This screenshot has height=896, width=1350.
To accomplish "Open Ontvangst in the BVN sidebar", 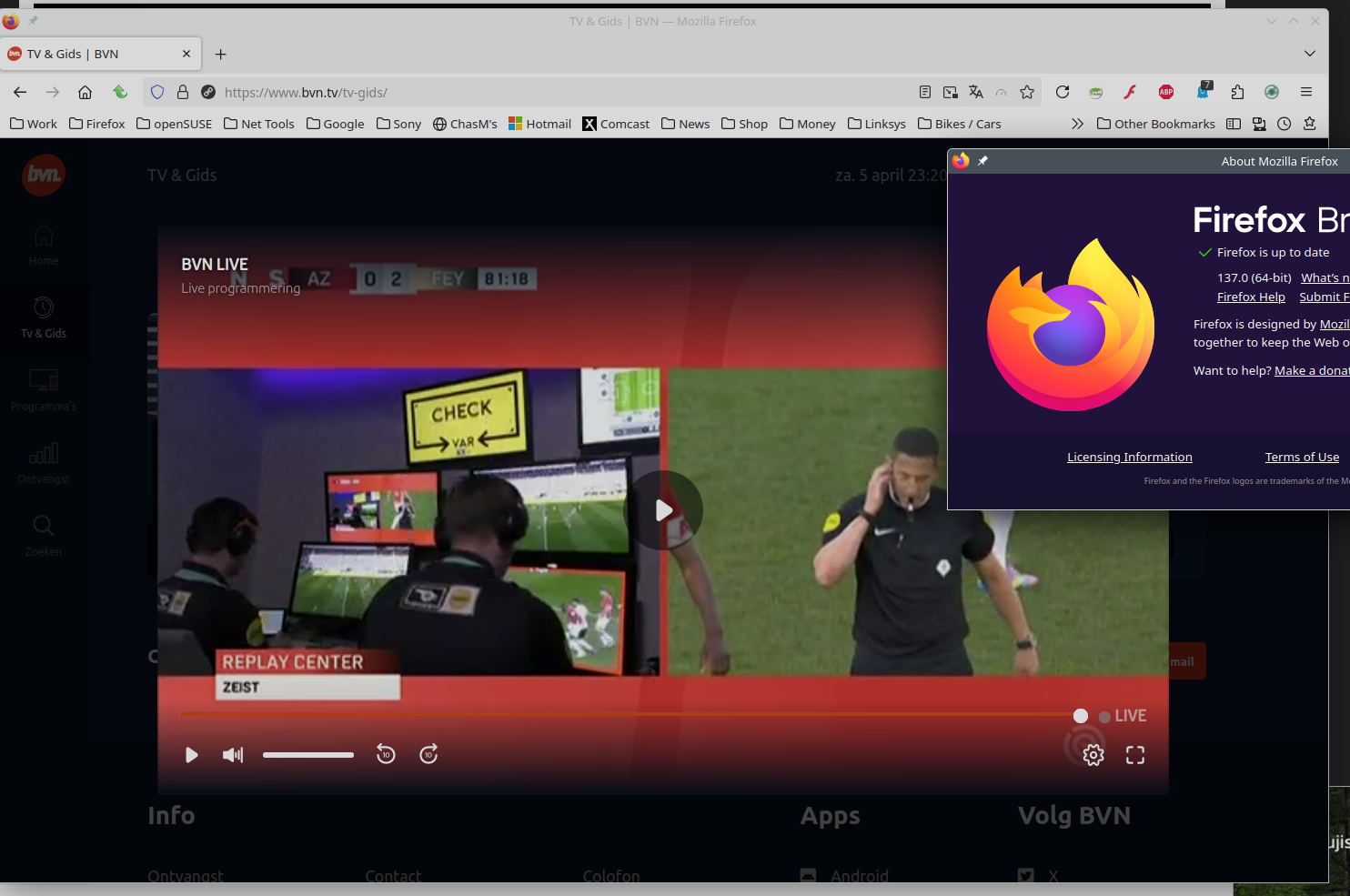I will pyautogui.click(x=44, y=464).
